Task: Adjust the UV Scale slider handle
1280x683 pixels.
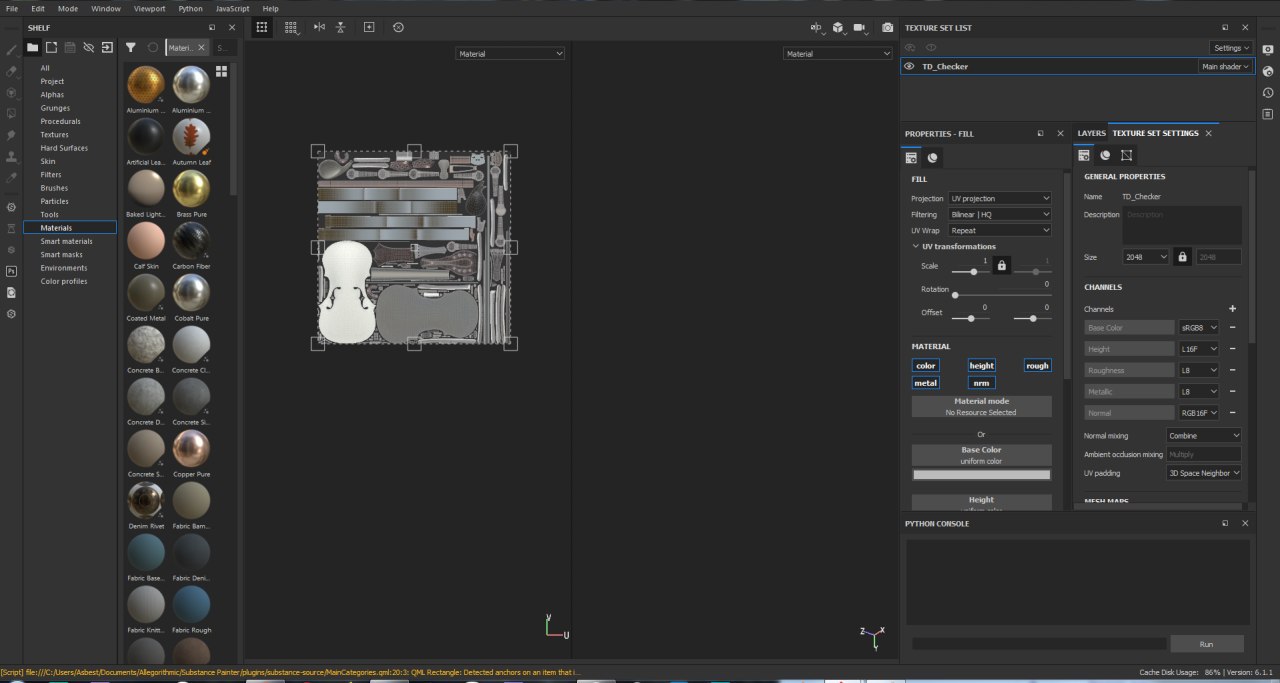Action: point(974,271)
